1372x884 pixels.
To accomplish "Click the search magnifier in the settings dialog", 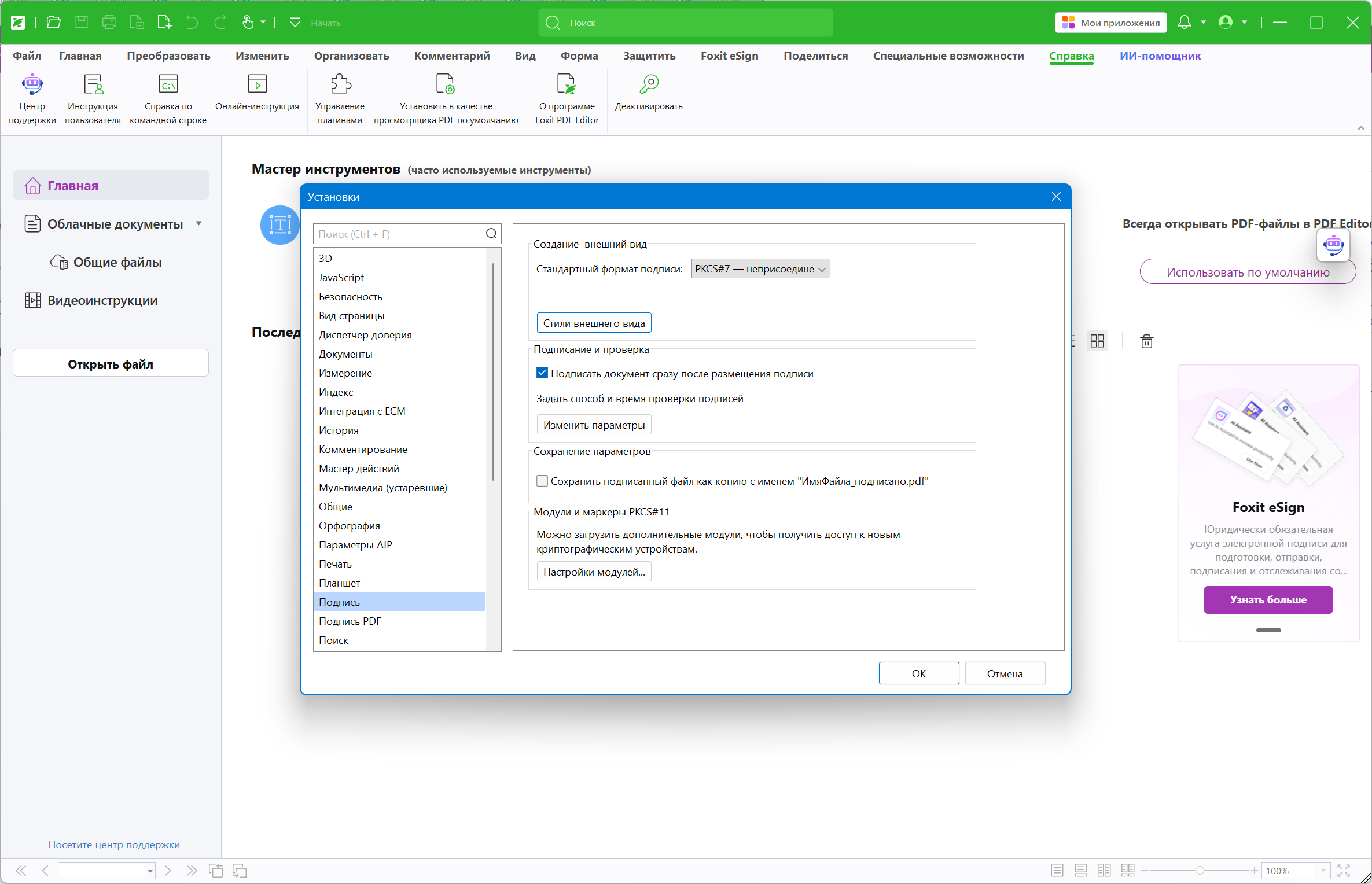I will click(491, 234).
